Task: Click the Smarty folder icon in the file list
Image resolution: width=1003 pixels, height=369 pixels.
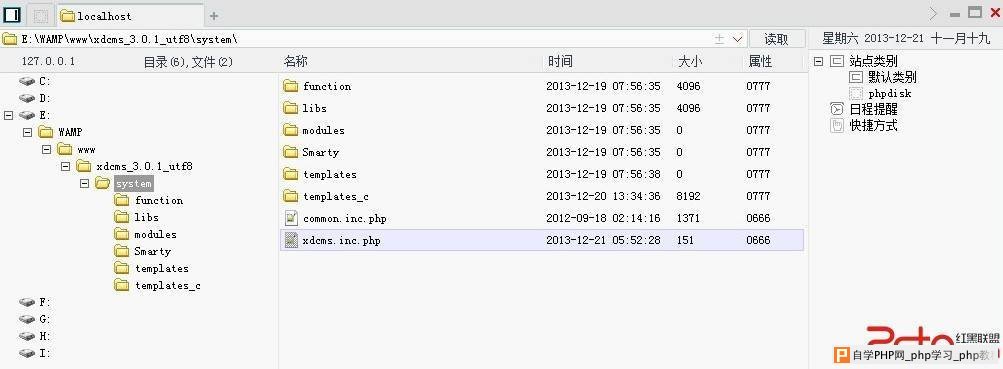Action: pos(291,152)
